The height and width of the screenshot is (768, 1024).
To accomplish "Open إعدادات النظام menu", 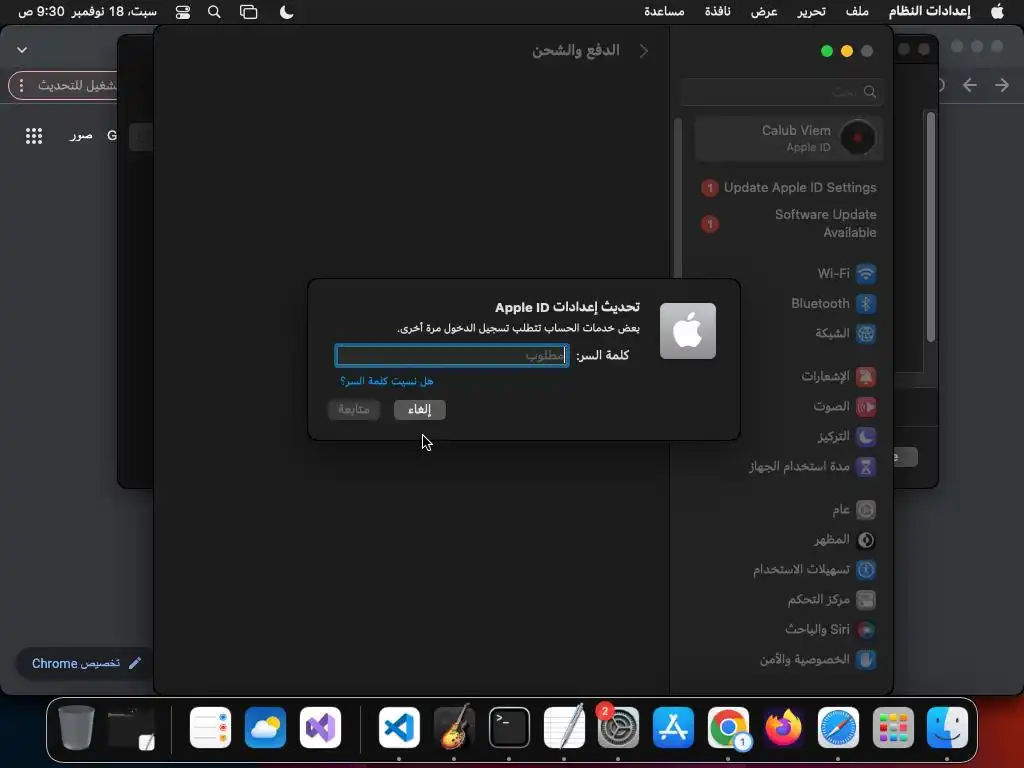I will coord(929,12).
